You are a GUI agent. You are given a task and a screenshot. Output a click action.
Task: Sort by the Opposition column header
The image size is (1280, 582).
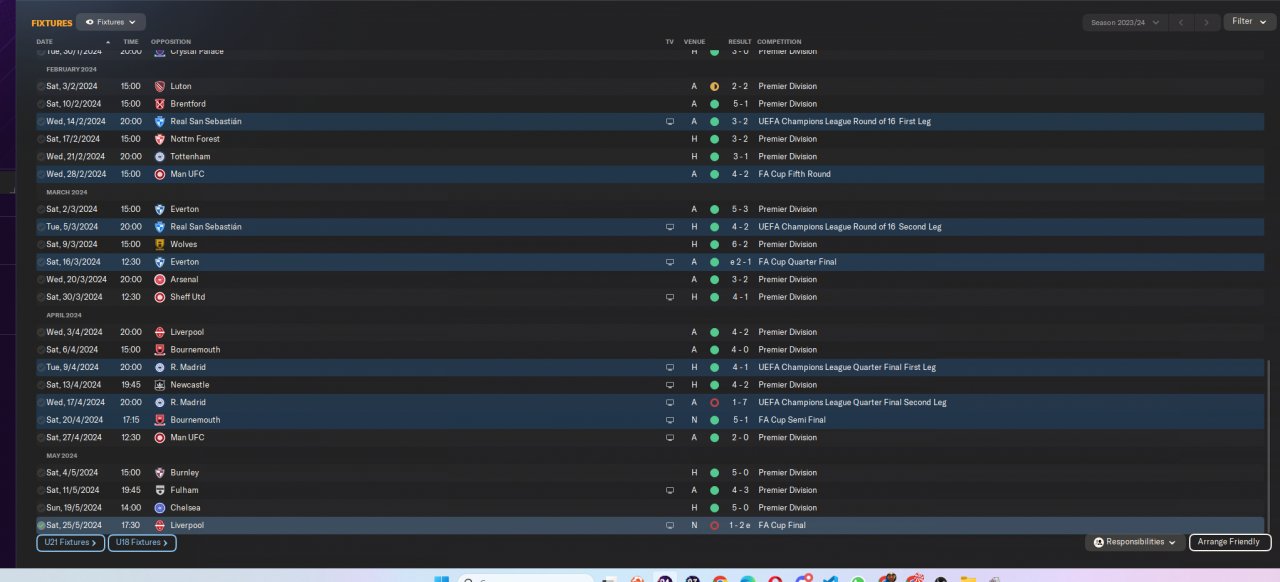[171, 42]
